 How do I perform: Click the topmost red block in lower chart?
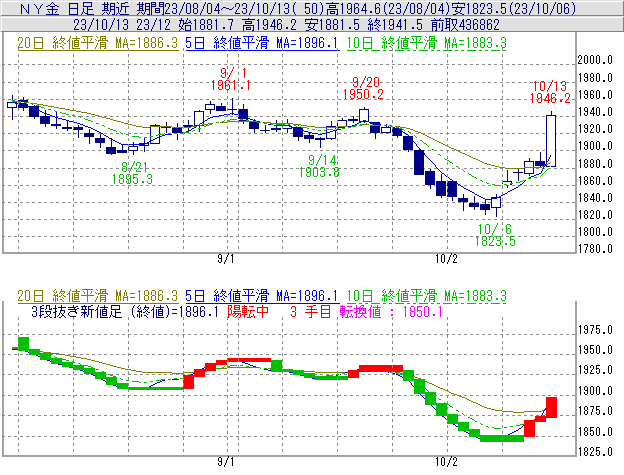pos(551,404)
